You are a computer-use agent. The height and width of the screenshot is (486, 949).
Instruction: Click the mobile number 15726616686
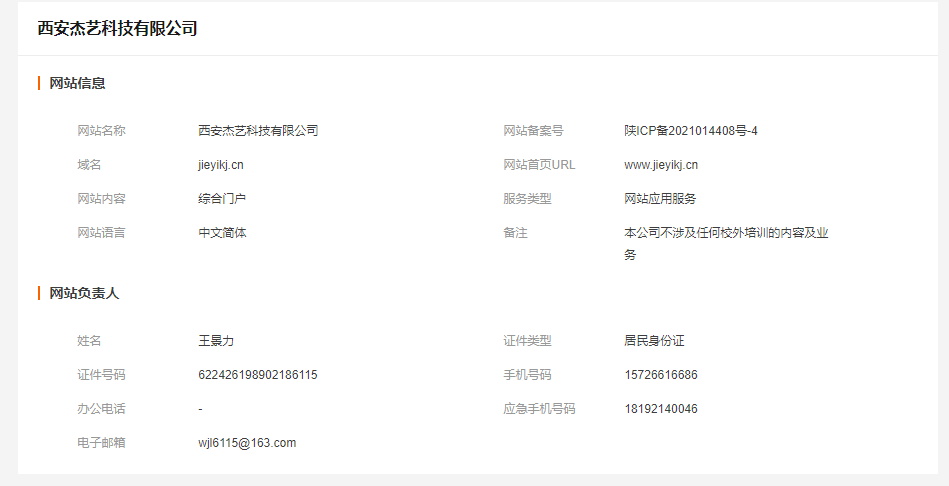660,375
